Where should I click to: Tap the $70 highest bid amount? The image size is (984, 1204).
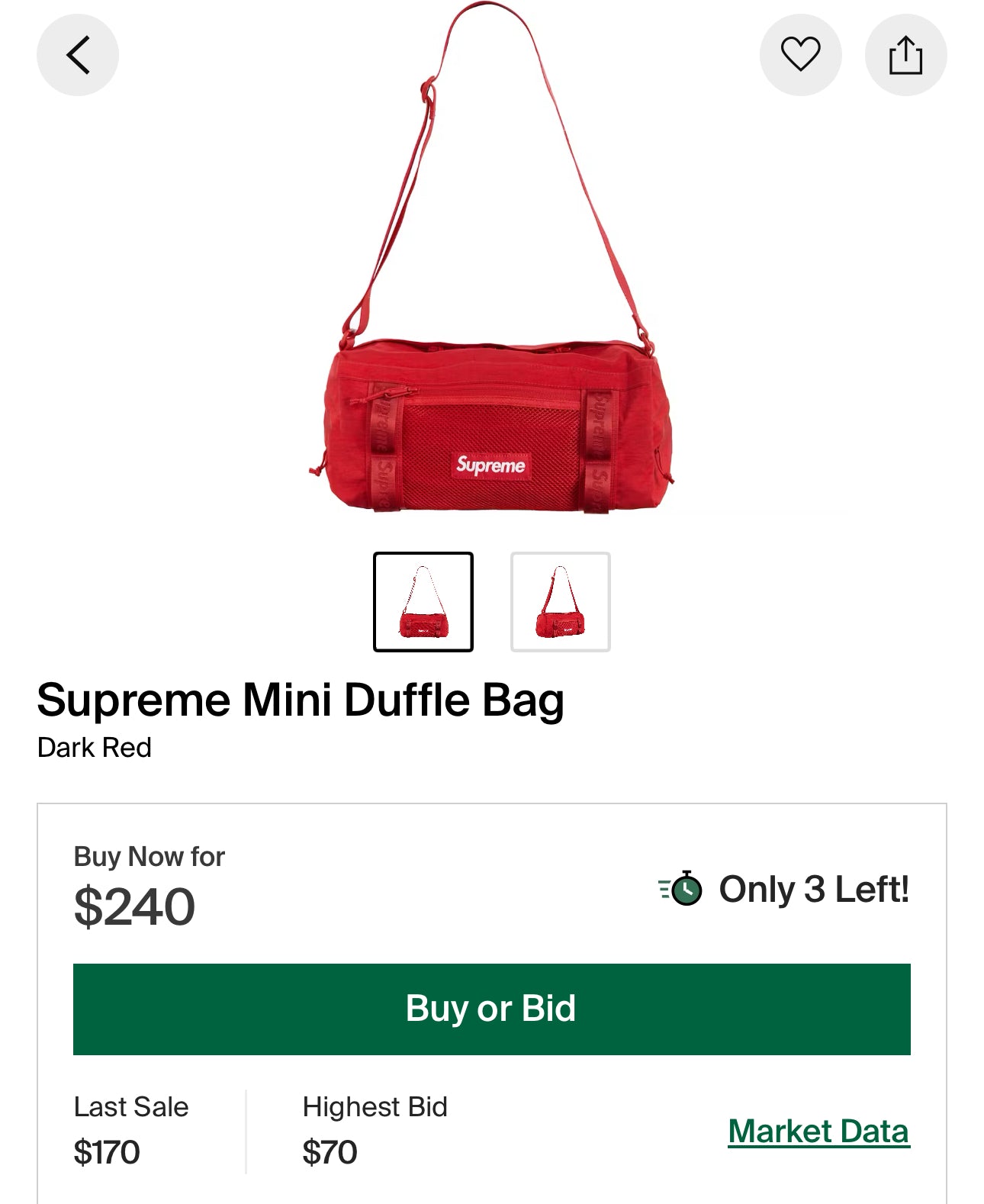[x=330, y=1152]
